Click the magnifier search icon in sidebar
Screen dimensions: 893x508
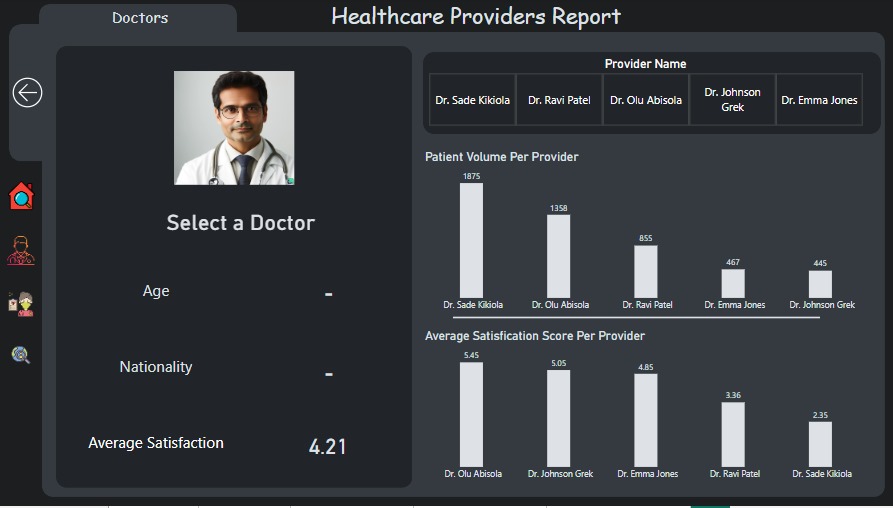coord(21,355)
